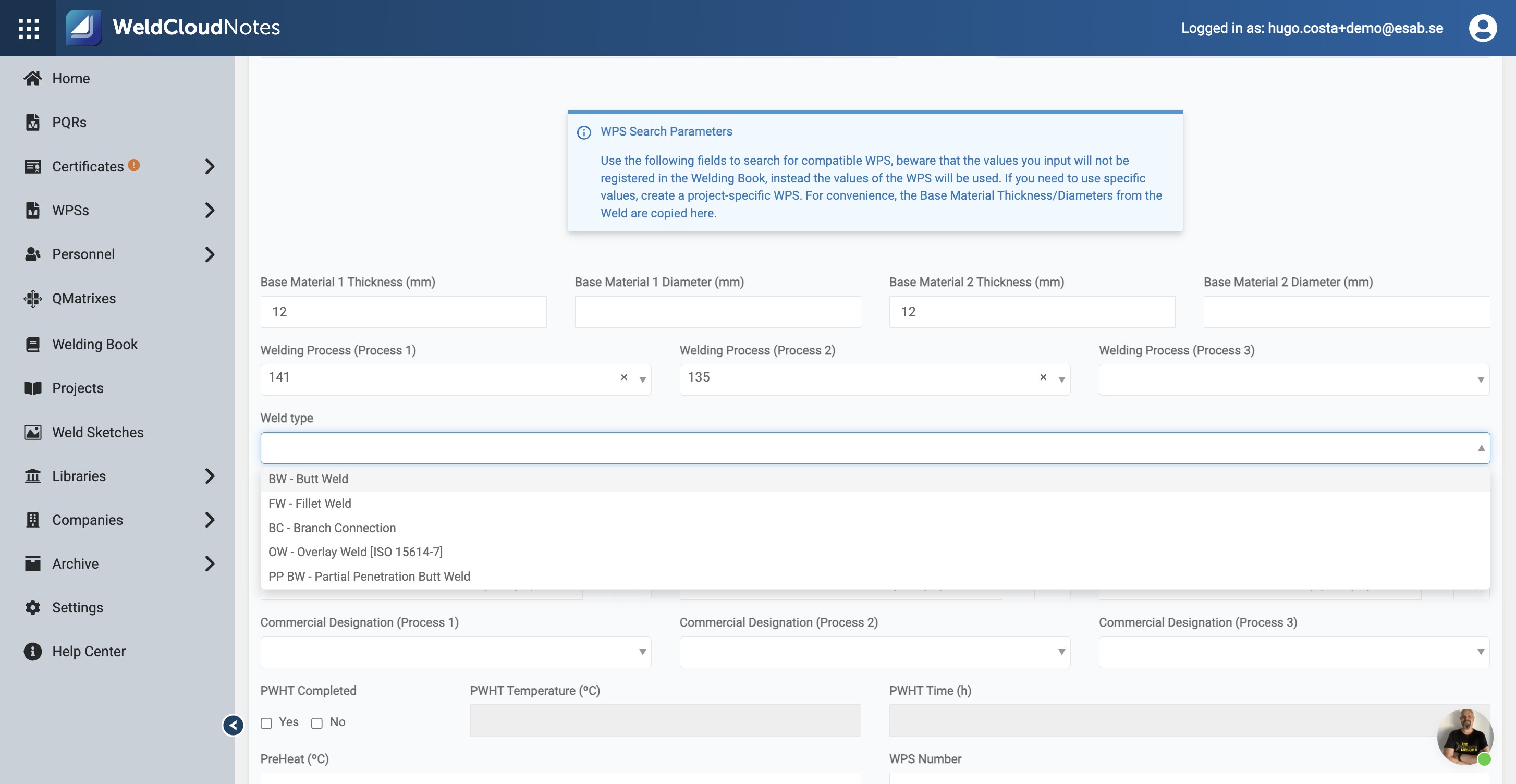Select FW - Fillet Weld option
1516x784 pixels.
pos(875,503)
